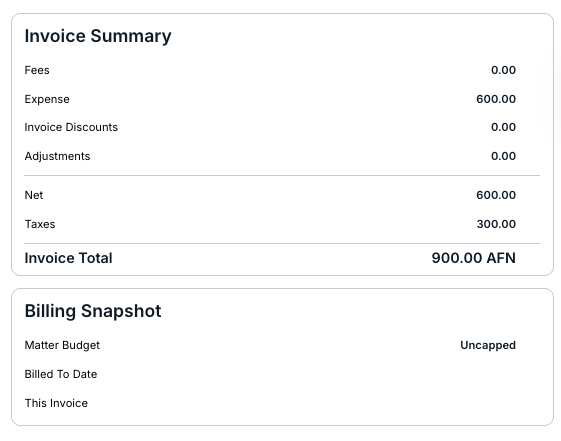This screenshot has height=441, width=561.
Task: Select the Matter Budget label
Action: pos(62,346)
